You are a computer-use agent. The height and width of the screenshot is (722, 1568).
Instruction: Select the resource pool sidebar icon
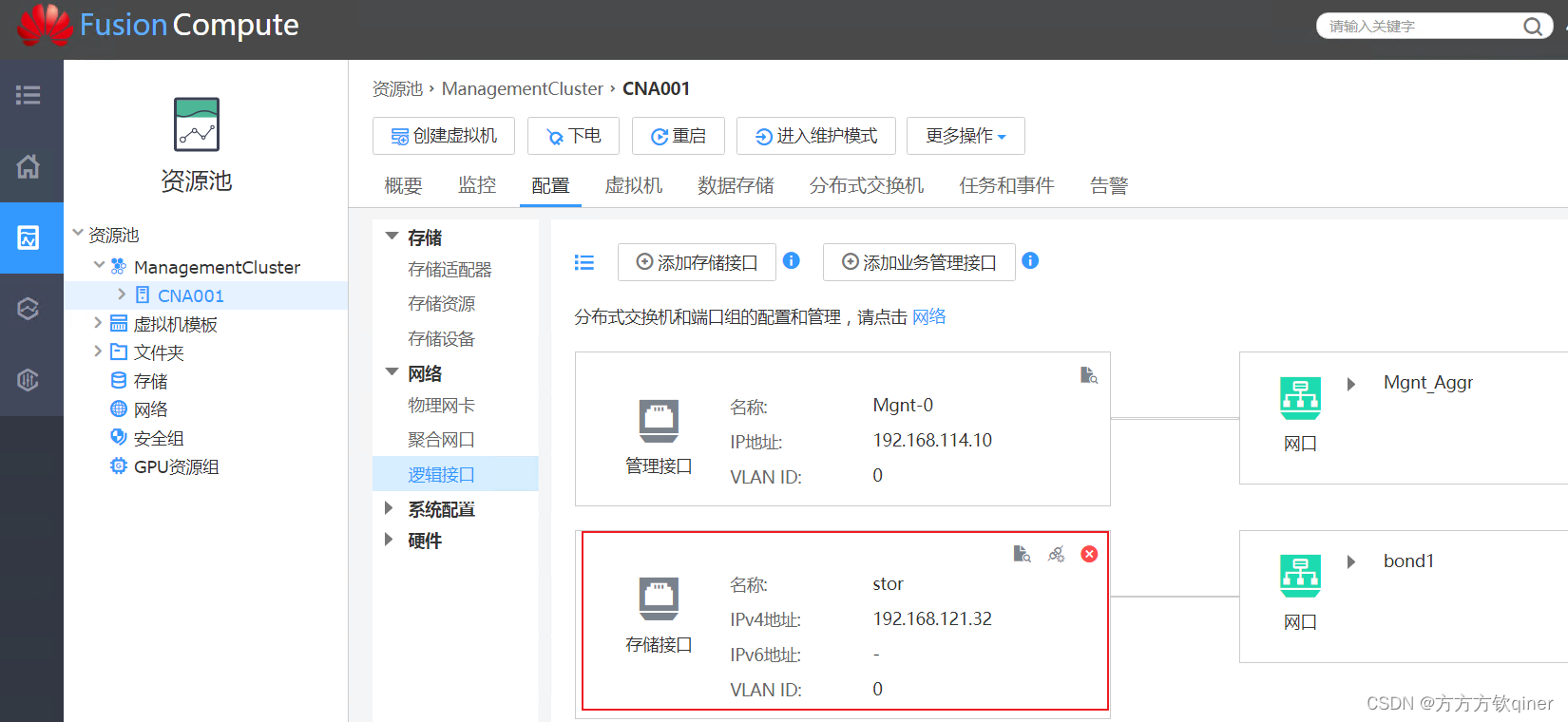29,237
